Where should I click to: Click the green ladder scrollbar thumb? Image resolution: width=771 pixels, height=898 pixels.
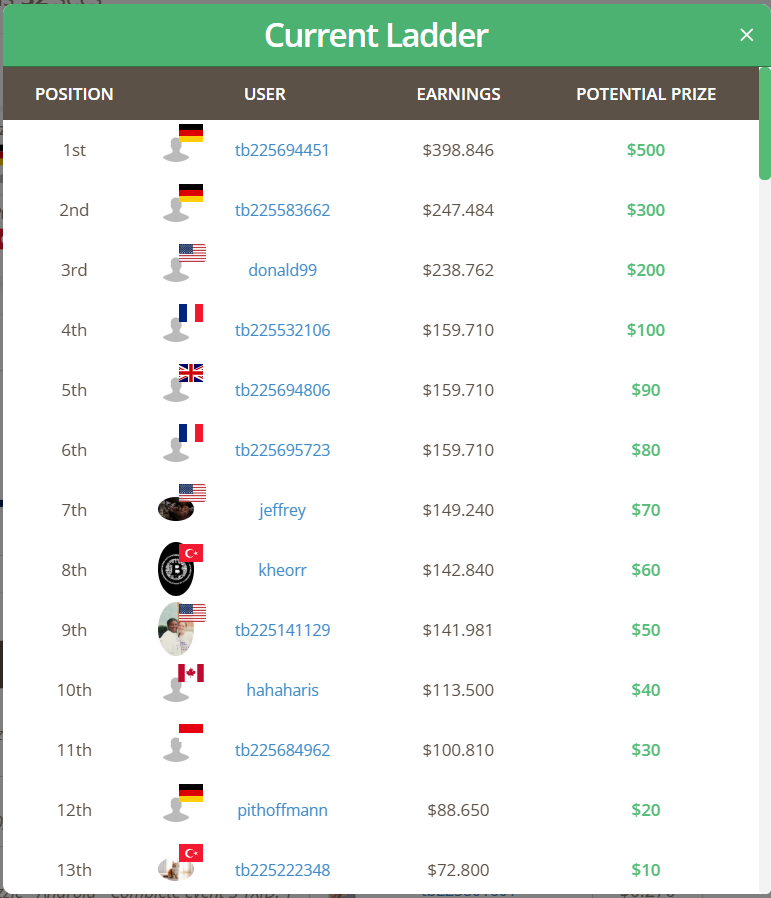(765, 124)
